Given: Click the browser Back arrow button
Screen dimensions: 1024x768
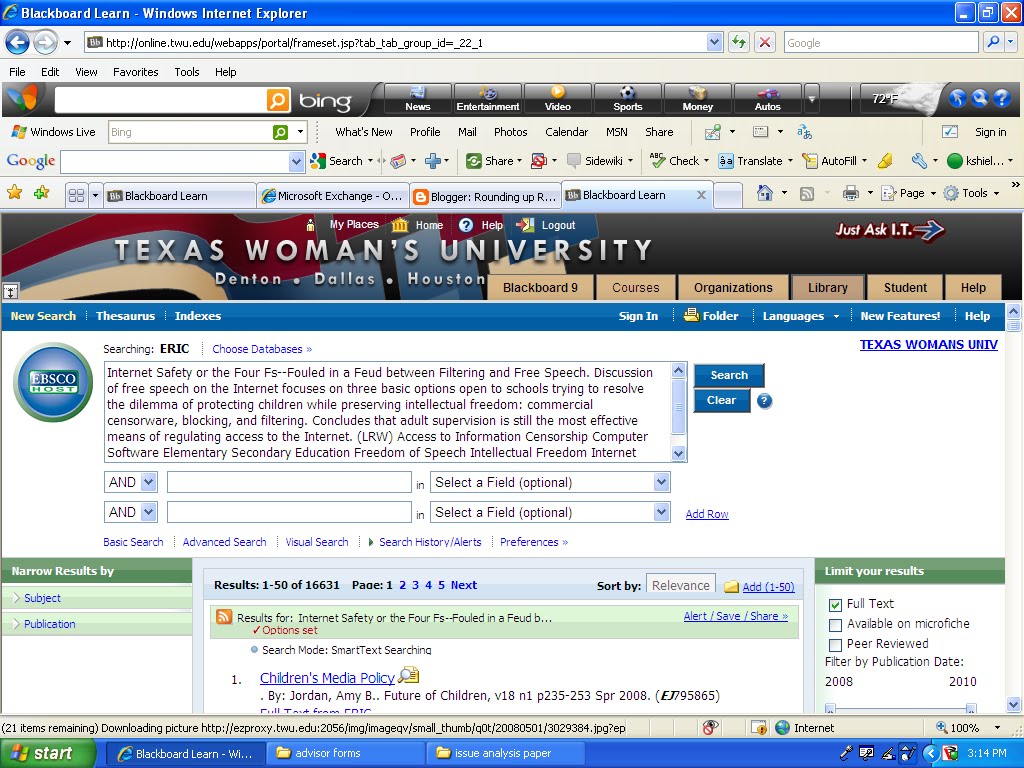Looking at the screenshot, I should 18,43.
